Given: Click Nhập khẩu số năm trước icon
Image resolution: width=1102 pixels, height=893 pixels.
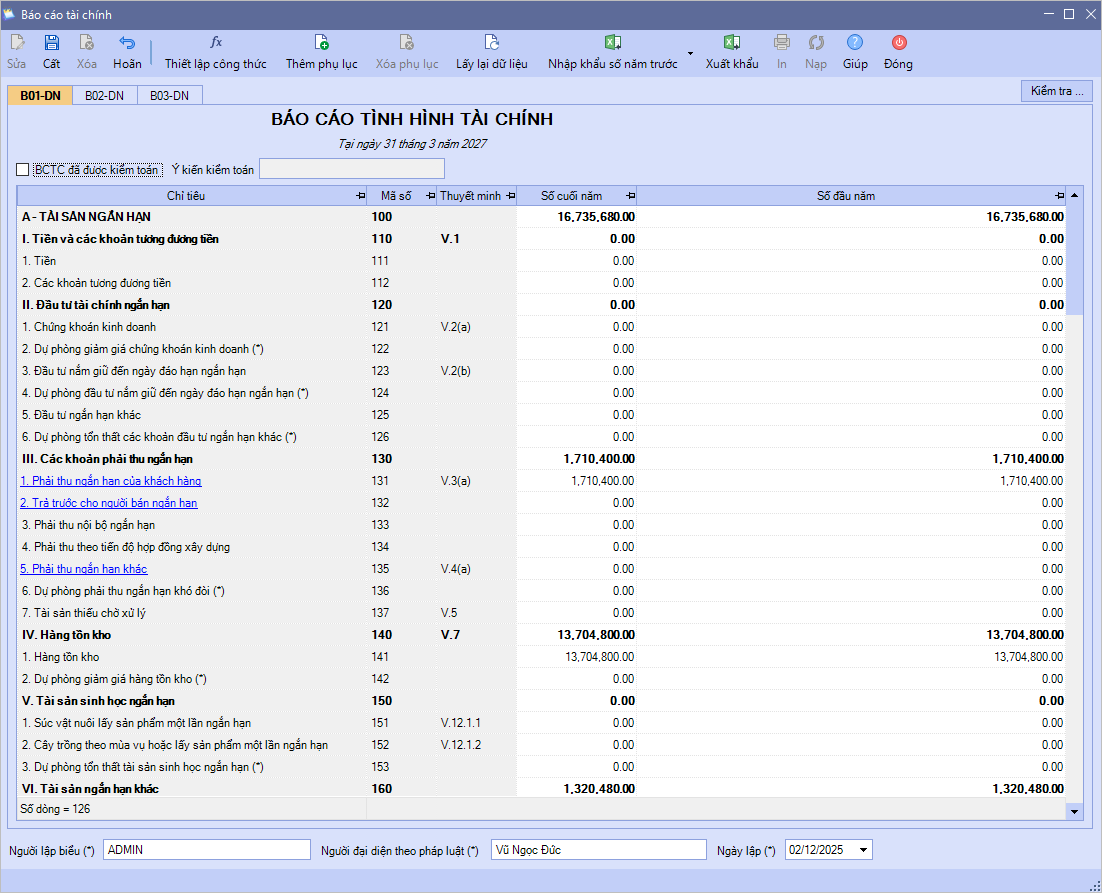Looking at the screenshot, I should click(x=613, y=43).
